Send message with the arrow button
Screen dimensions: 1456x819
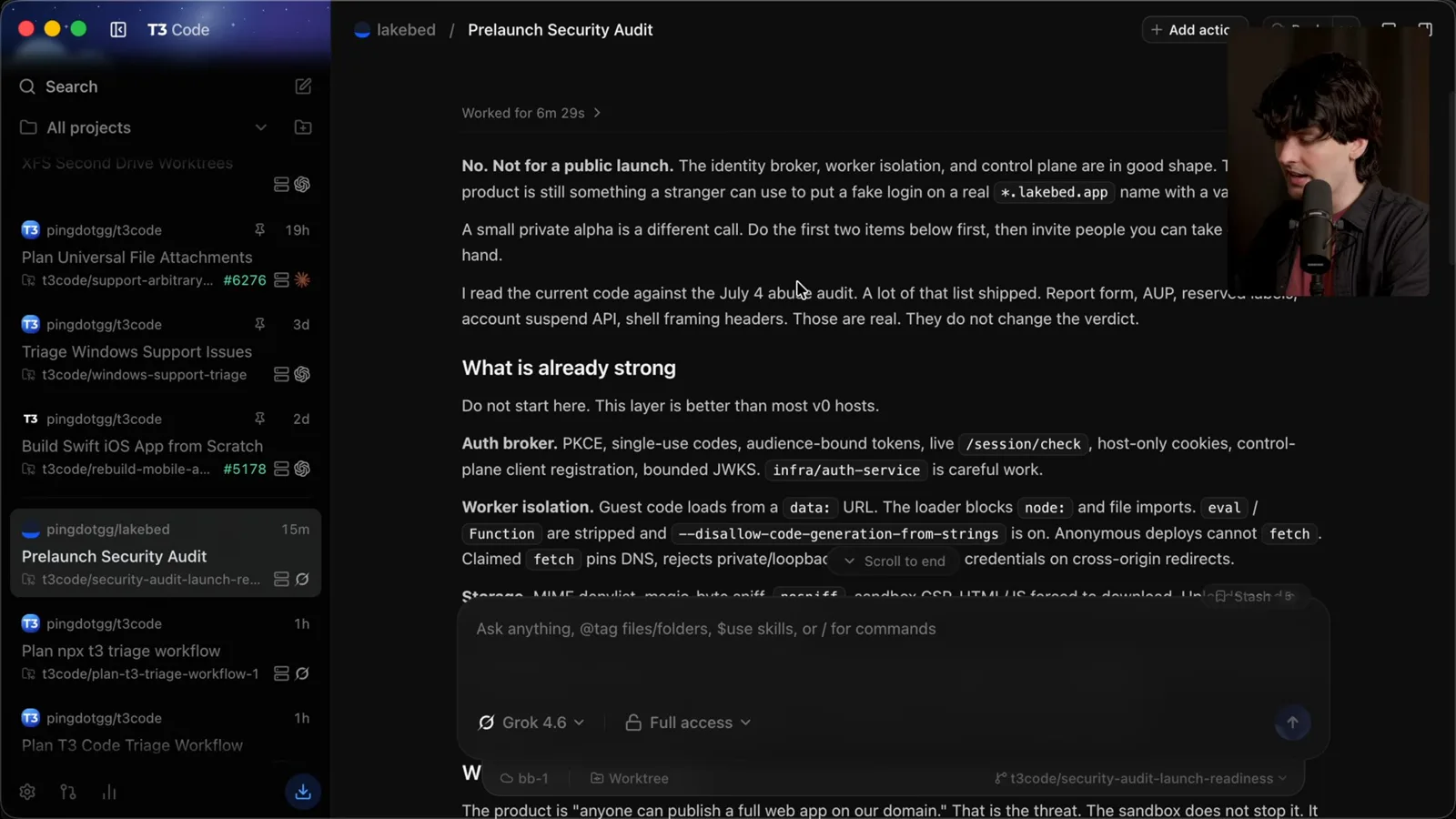coord(1292,723)
